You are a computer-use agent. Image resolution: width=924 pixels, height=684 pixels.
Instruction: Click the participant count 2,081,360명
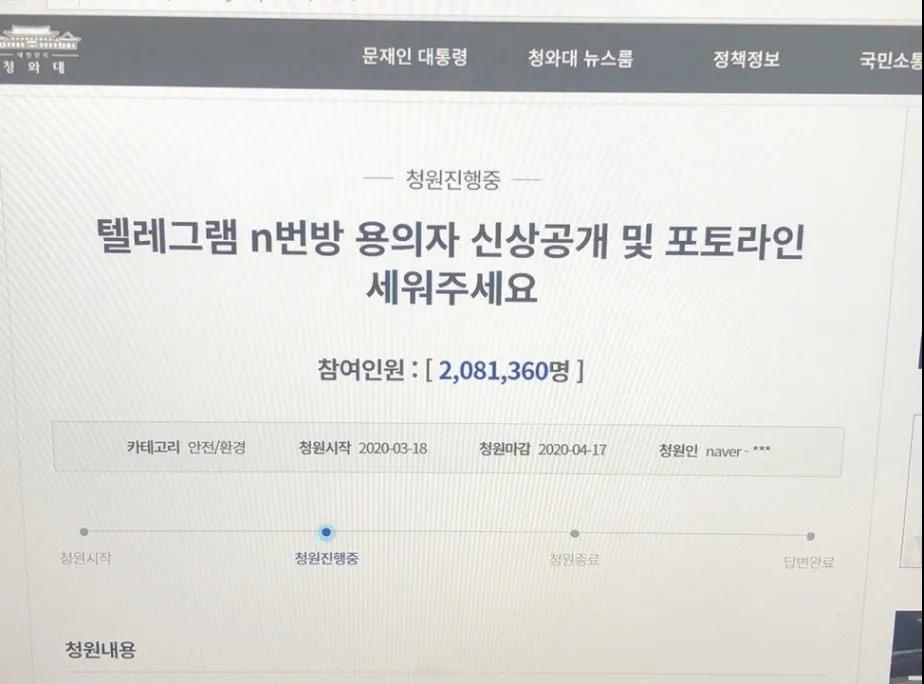(504, 371)
